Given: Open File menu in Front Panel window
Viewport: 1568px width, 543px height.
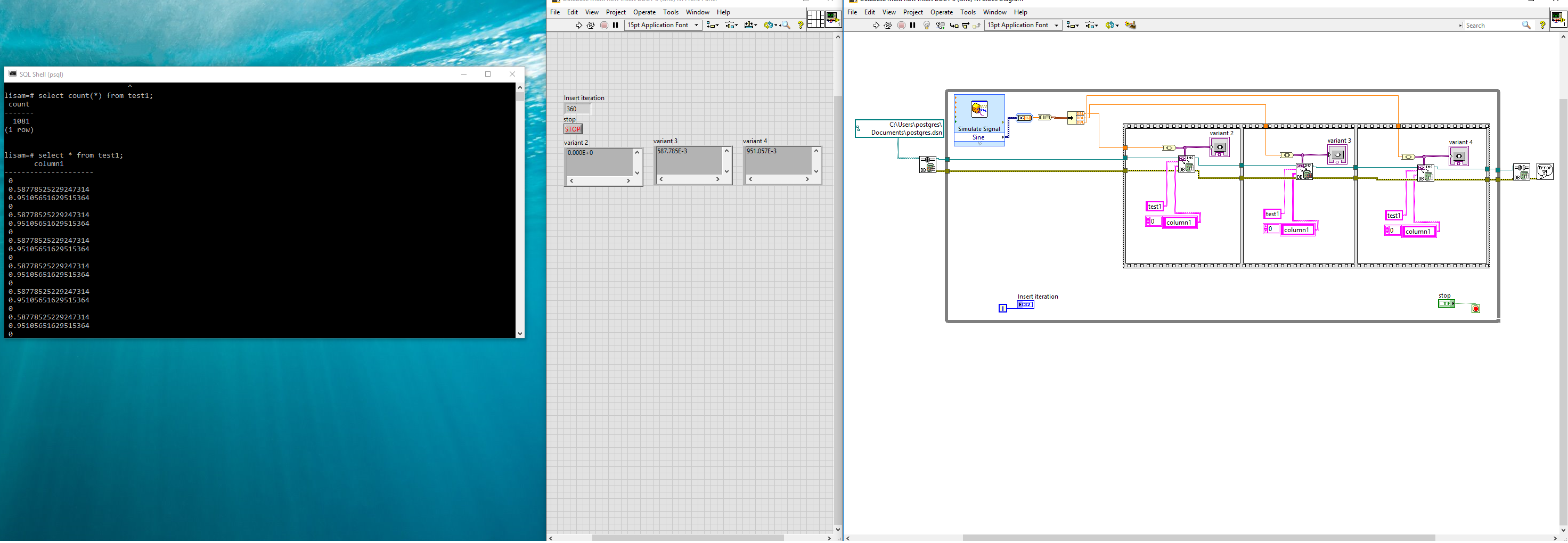Looking at the screenshot, I should [x=555, y=12].
